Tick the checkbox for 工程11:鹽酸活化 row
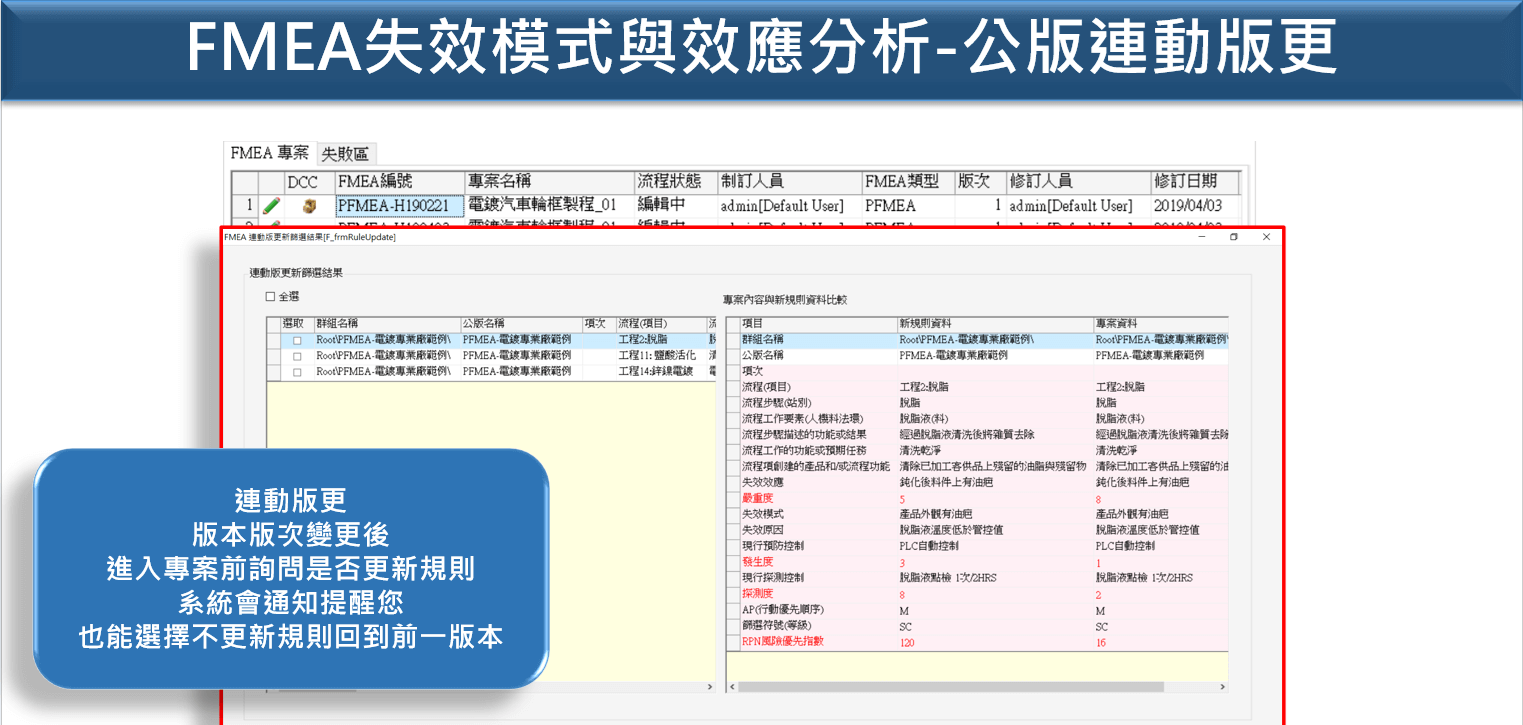This screenshot has height=725, width=1523. (x=296, y=356)
